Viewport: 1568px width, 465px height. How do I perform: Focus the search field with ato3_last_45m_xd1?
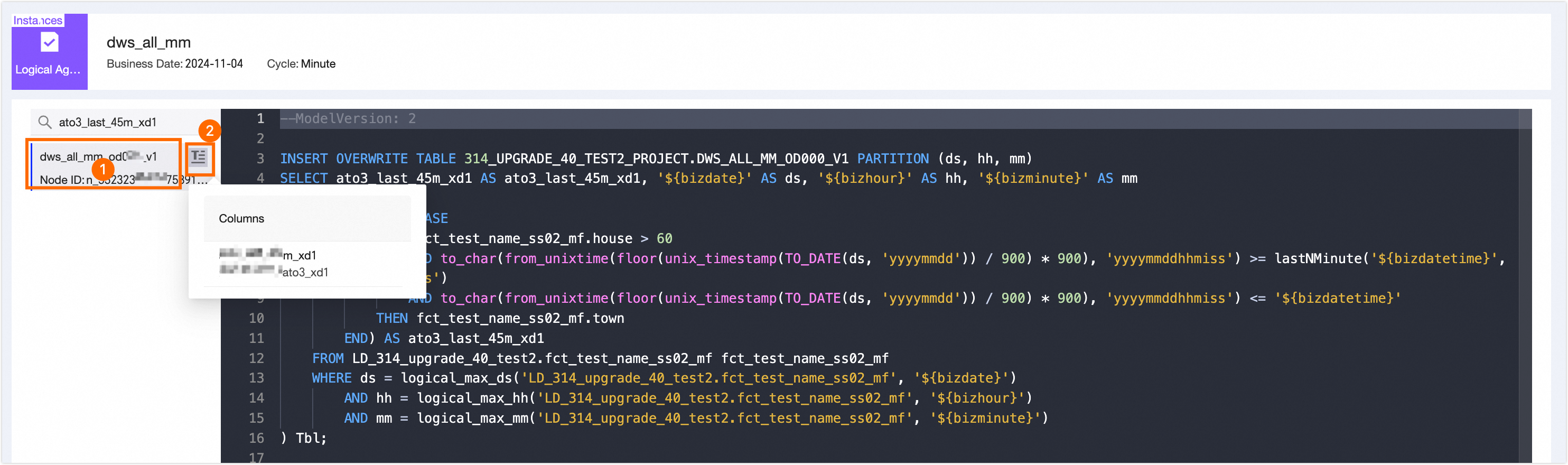[x=125, y=123]
